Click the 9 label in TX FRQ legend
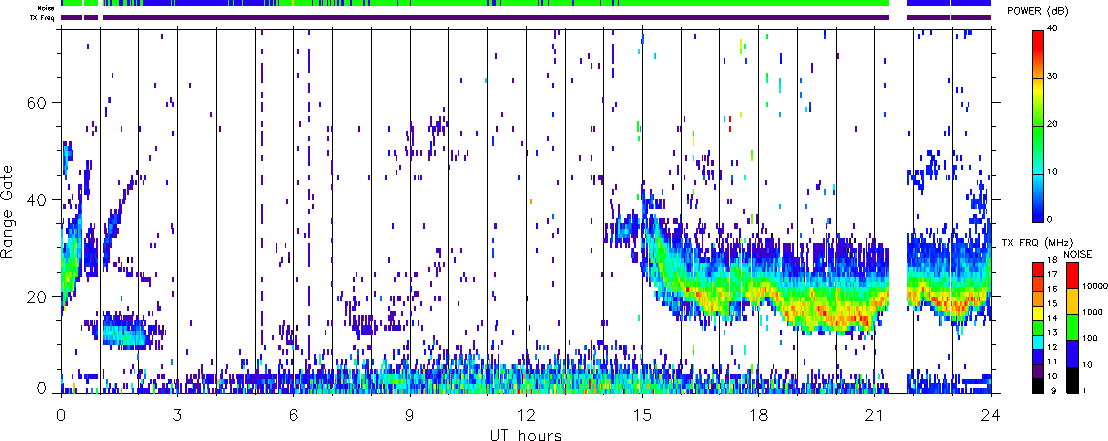Screen dimensions: 1108x441 [1054, 391]
